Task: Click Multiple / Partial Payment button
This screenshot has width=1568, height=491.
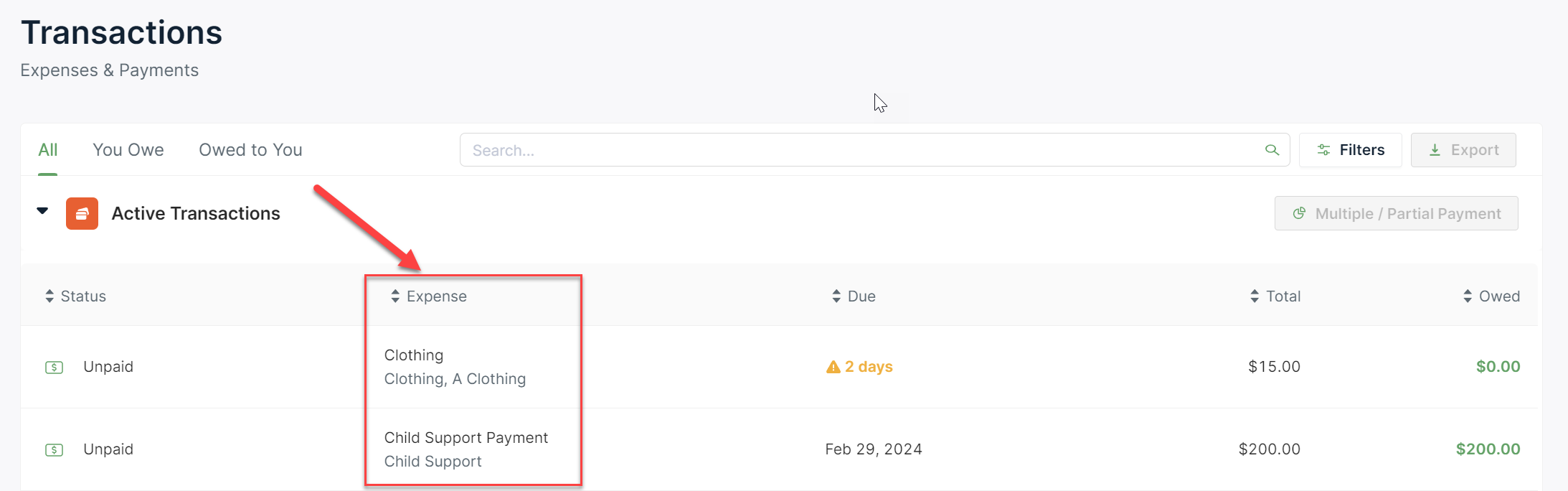Action: point(1396,214)
